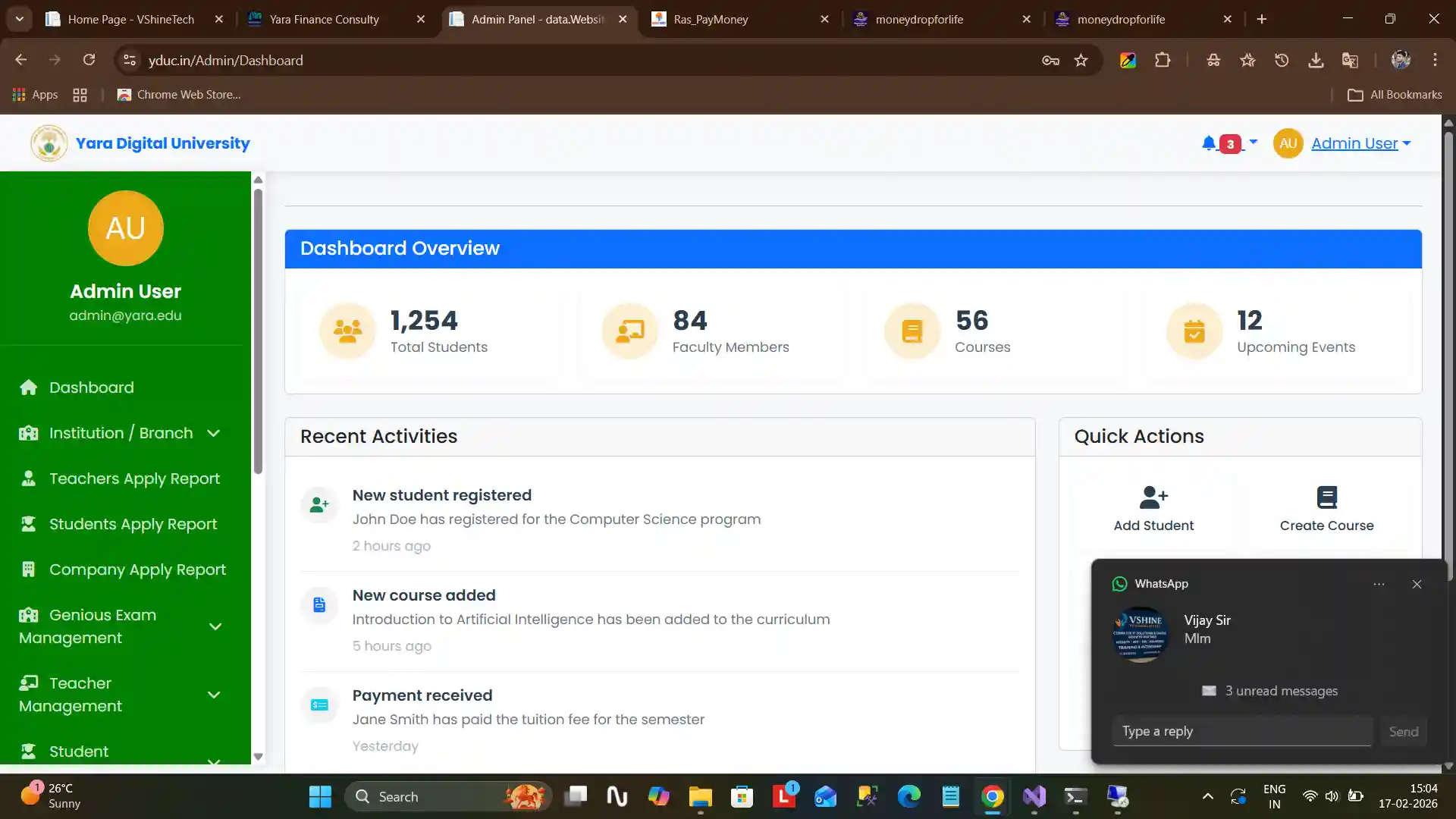Click the sidebar vertical scrollbar
This screenshot has width=1456, height=819.
click(258, 331)
